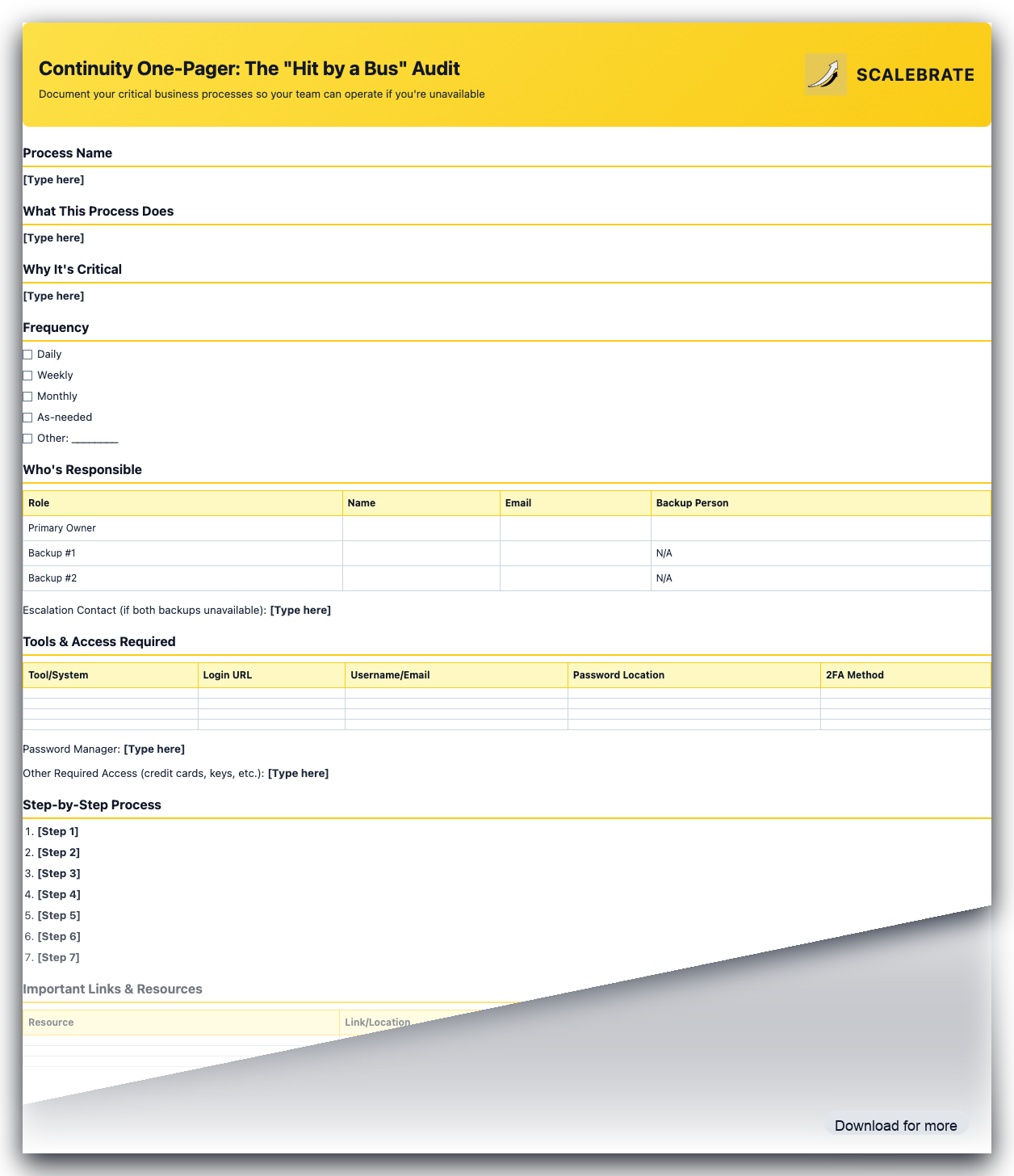Select the Backup #2 role cell
This screenshot has width=1014, height=1176.
182,578
